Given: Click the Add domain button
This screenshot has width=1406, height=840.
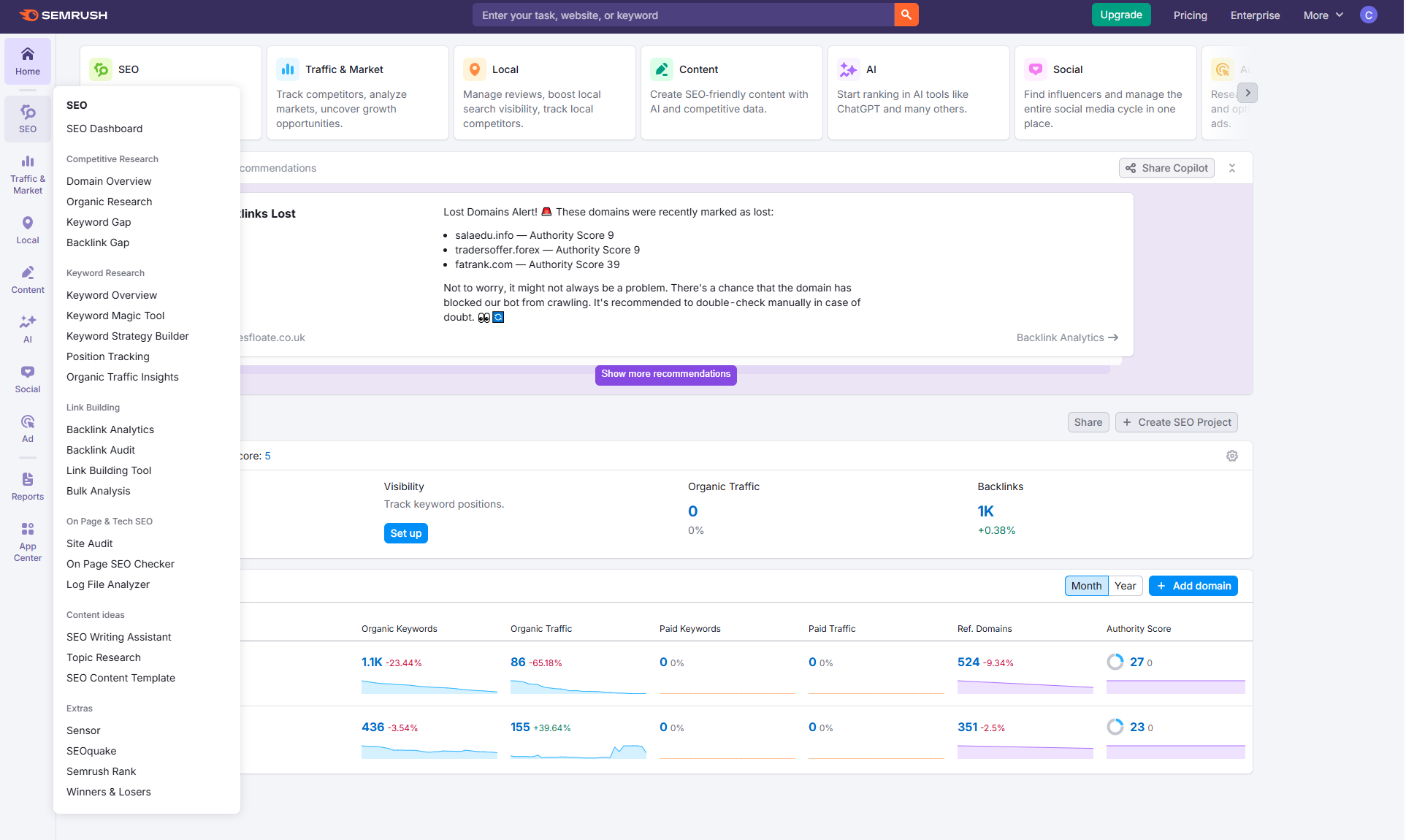Looking at the screenshot, I should click(x=1193, y=586).
